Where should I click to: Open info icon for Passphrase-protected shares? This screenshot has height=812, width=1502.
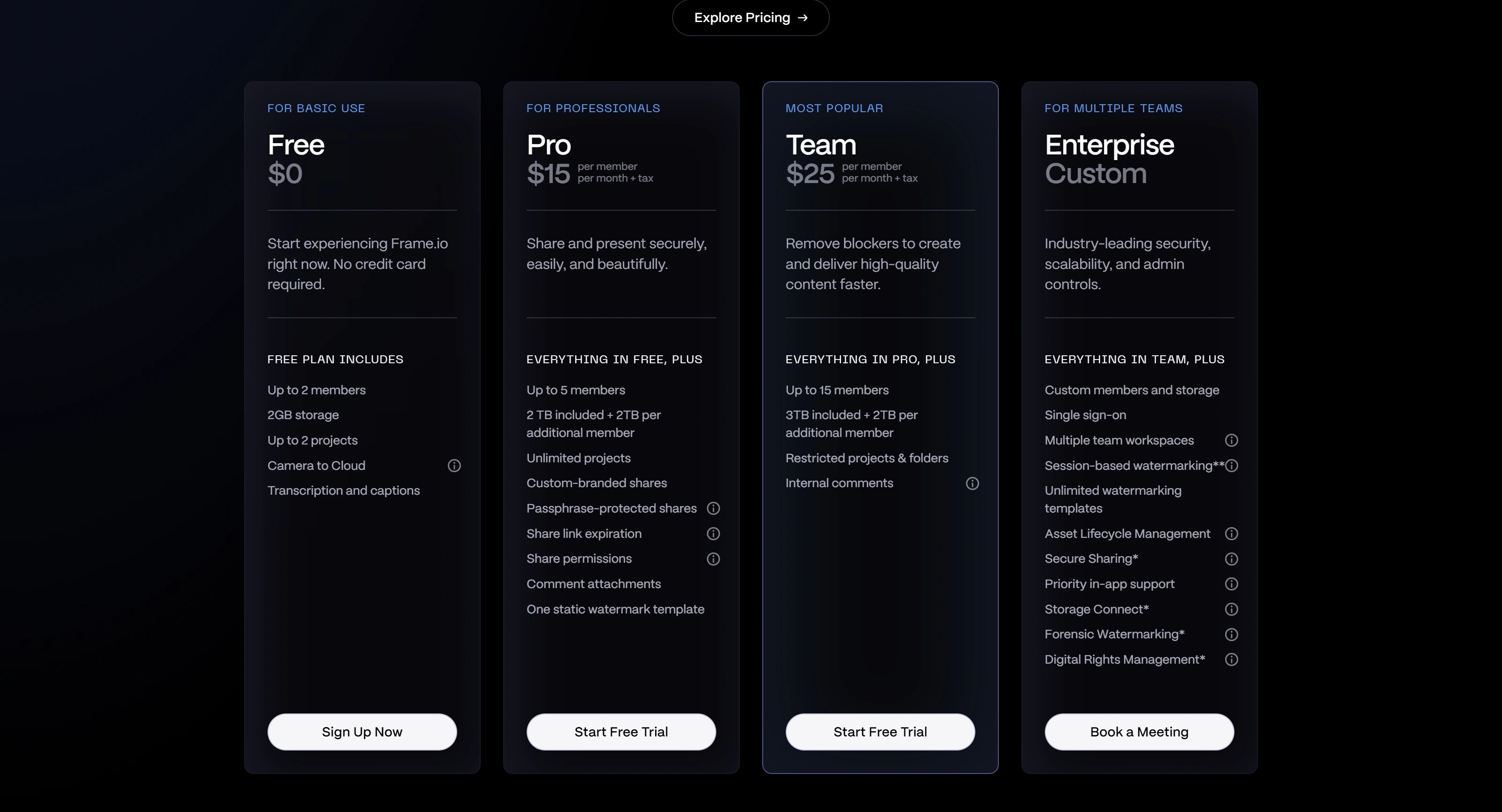coord(713,508)
